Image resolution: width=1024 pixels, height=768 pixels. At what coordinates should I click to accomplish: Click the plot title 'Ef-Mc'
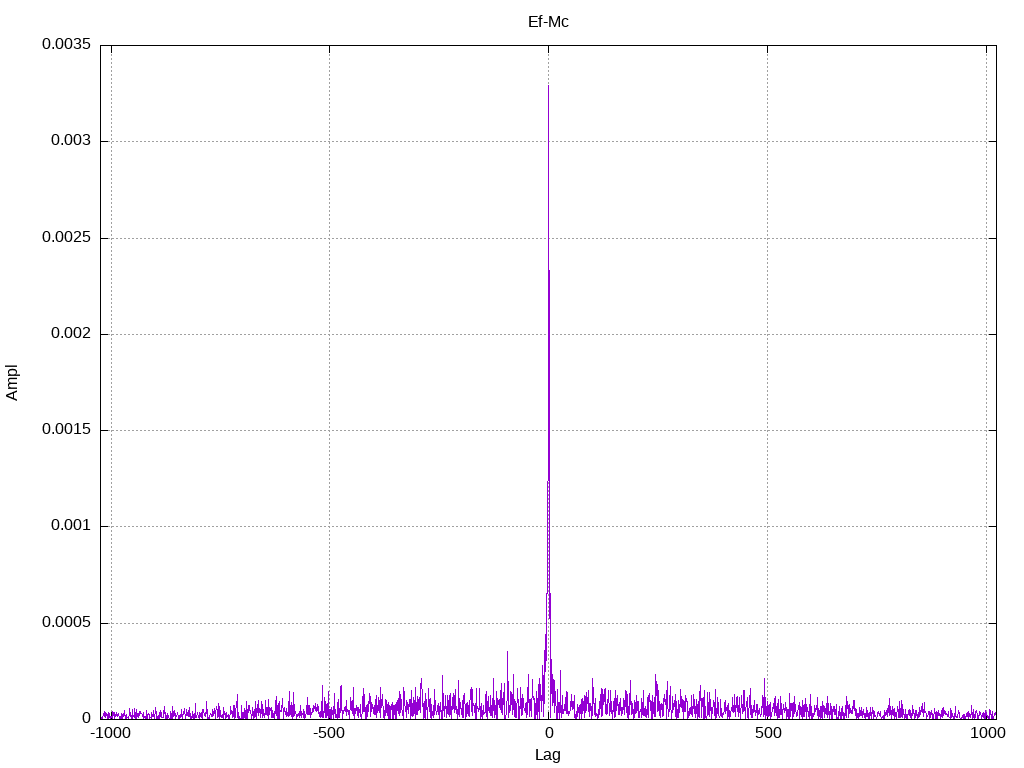point(548,22)
